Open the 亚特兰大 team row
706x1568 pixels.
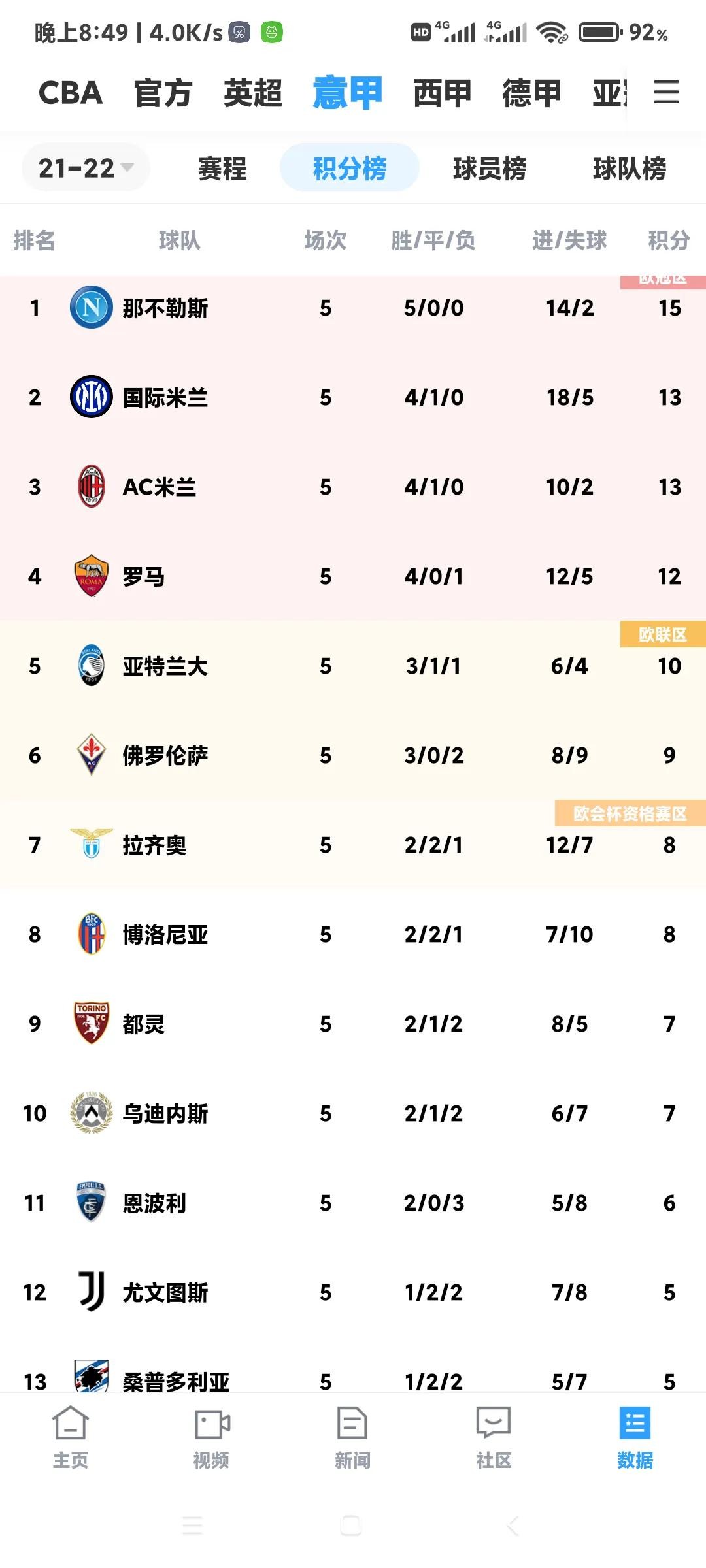353,666
